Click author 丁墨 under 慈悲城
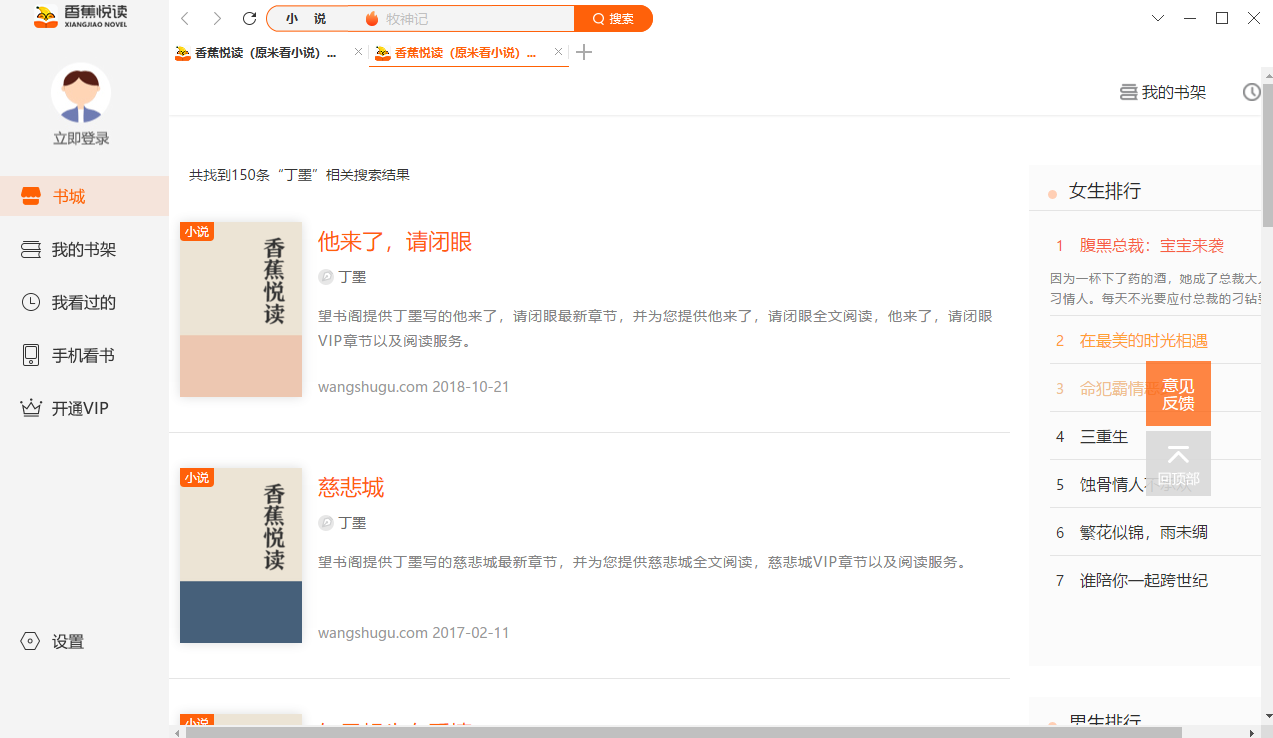This screenshot has height=738, width=1273. 352,523
